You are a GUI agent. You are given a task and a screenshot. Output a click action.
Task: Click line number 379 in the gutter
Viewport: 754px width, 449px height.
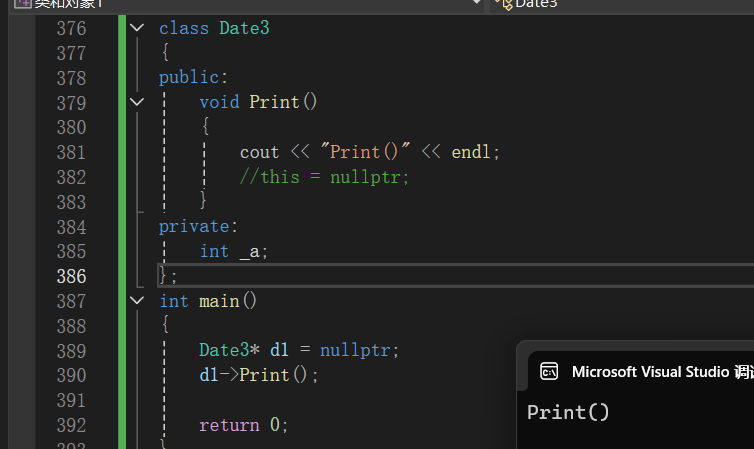point(71,103)
